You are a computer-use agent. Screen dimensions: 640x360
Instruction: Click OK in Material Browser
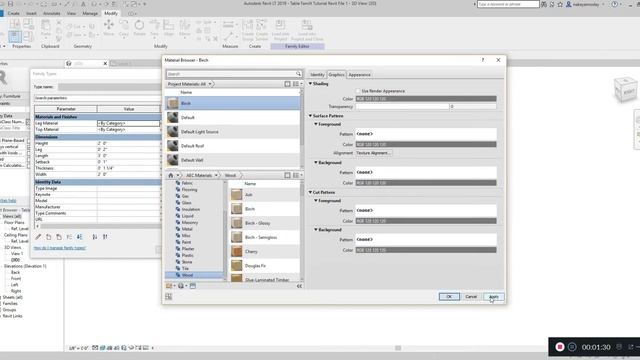point(449,297)
